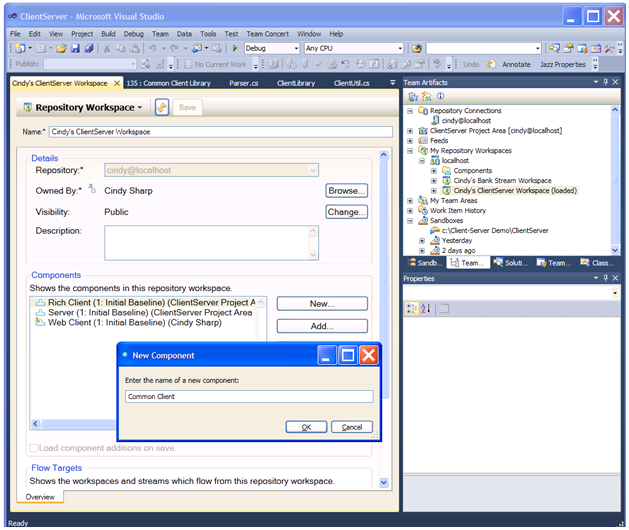Open the Build menu
The height and width of the screenshot is (530, 629).
[108, 34]
